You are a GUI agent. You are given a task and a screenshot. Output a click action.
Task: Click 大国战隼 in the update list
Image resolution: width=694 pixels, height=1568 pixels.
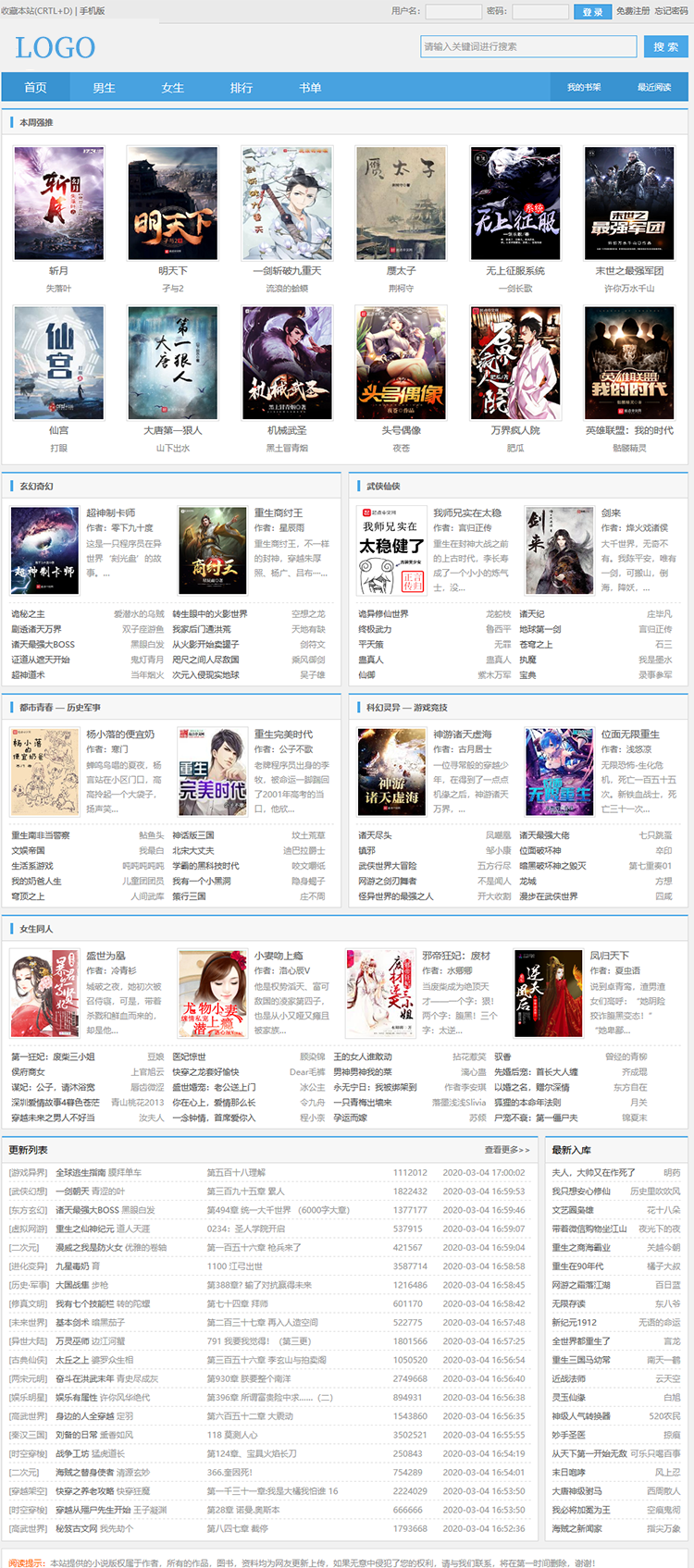(72, 1285)
